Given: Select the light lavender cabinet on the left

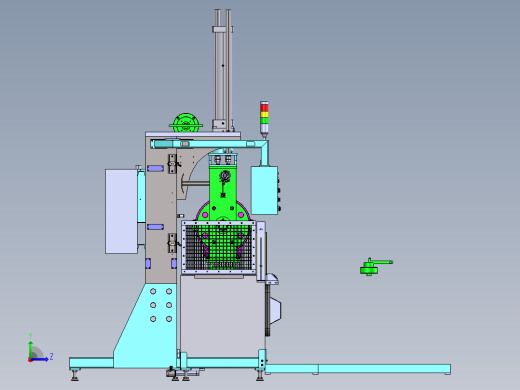Looking at the screenshot, I should [121, 211].
